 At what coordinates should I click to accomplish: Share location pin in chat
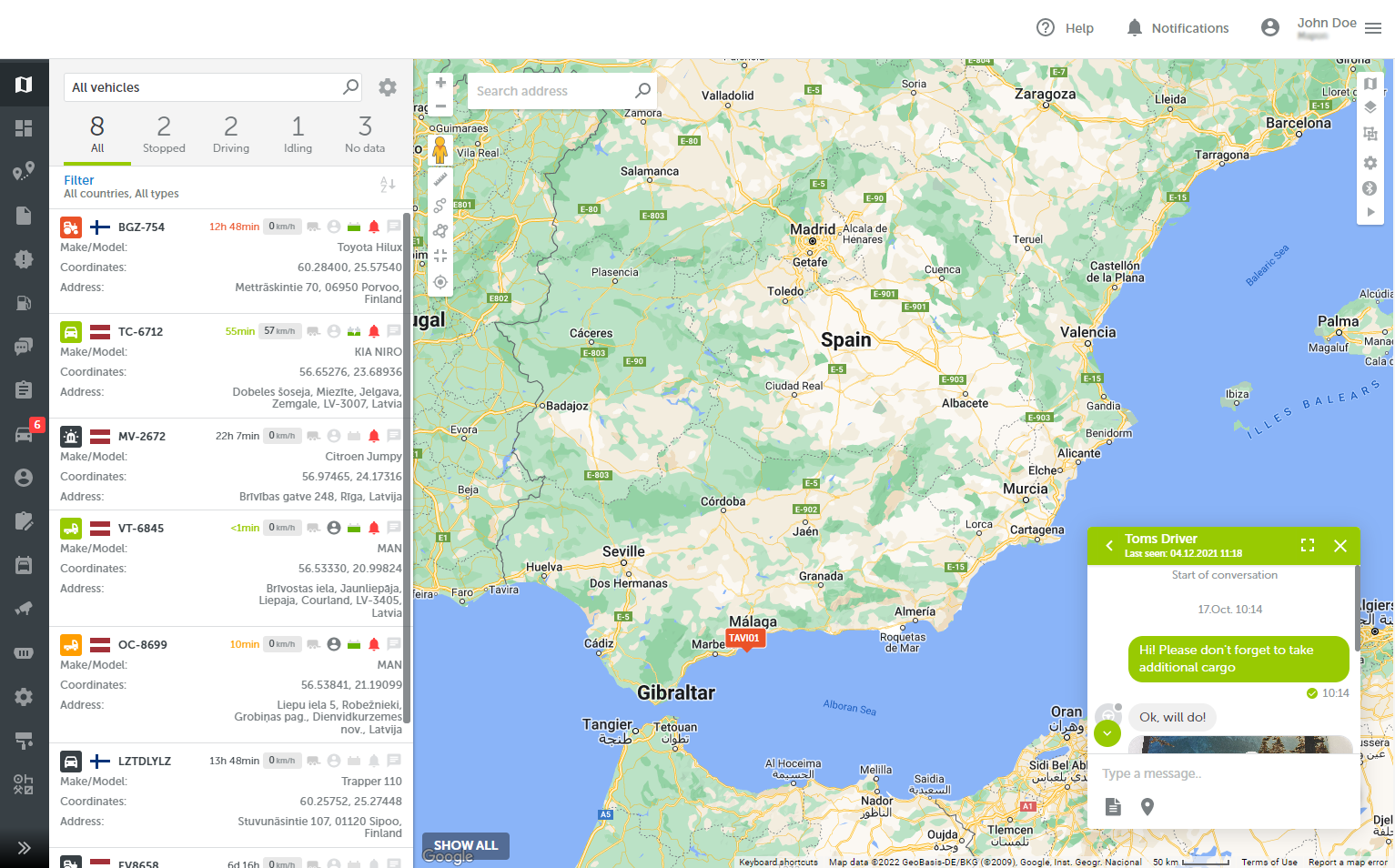(x=1147, y=807)
